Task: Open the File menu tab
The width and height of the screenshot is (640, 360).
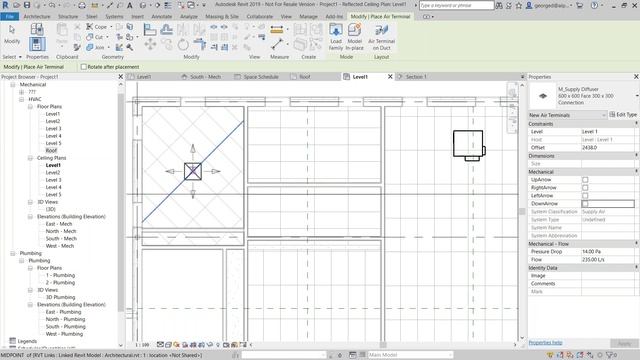Action: tap(9, 16)
